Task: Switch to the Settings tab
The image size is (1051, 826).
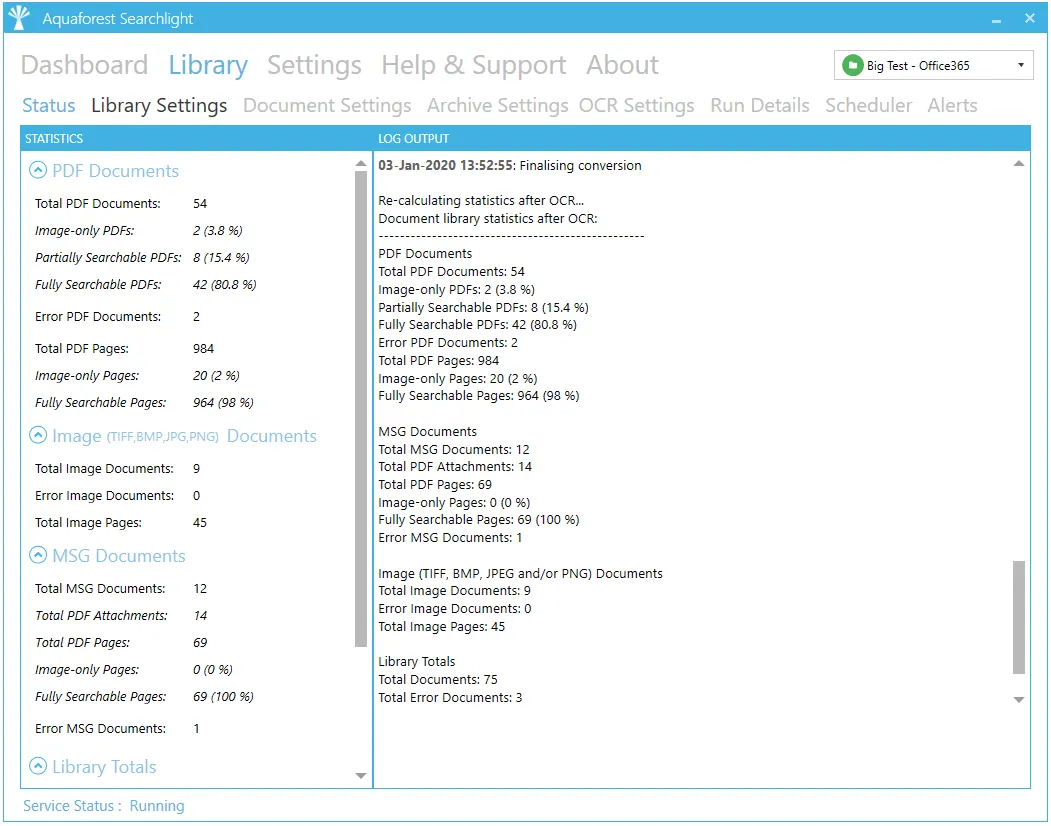Action: coord(314,66)
